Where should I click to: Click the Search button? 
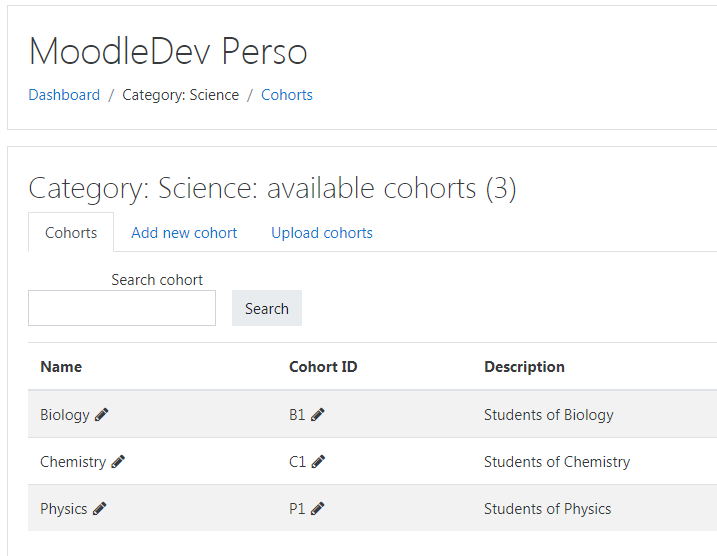pyautogui.click(x=267, y=308)
